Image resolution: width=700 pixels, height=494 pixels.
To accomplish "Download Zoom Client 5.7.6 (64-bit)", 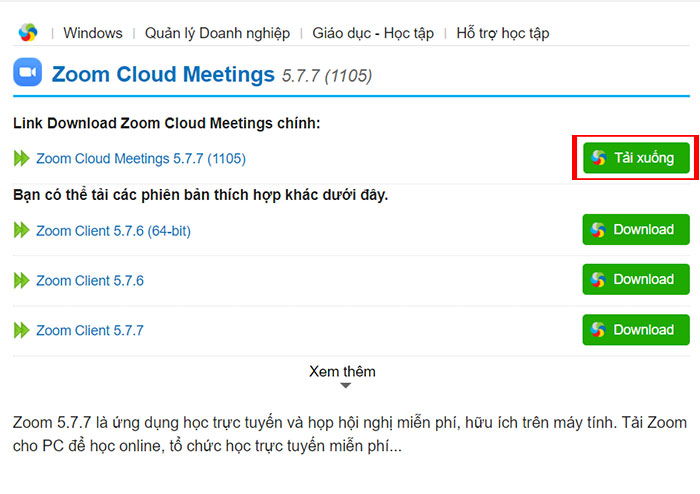I will coord(636,229).
